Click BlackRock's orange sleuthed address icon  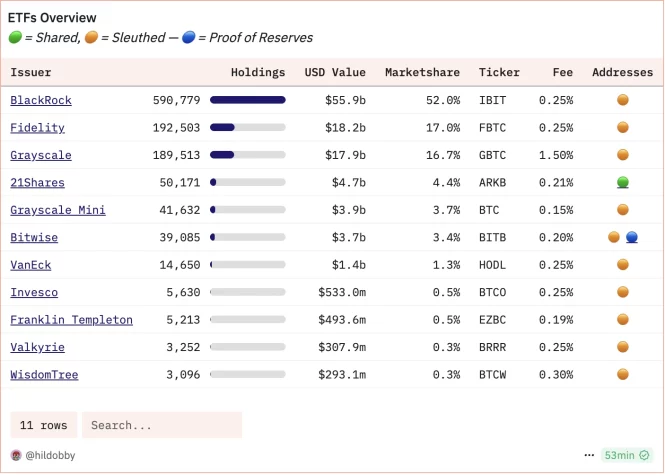coord(622,100)
